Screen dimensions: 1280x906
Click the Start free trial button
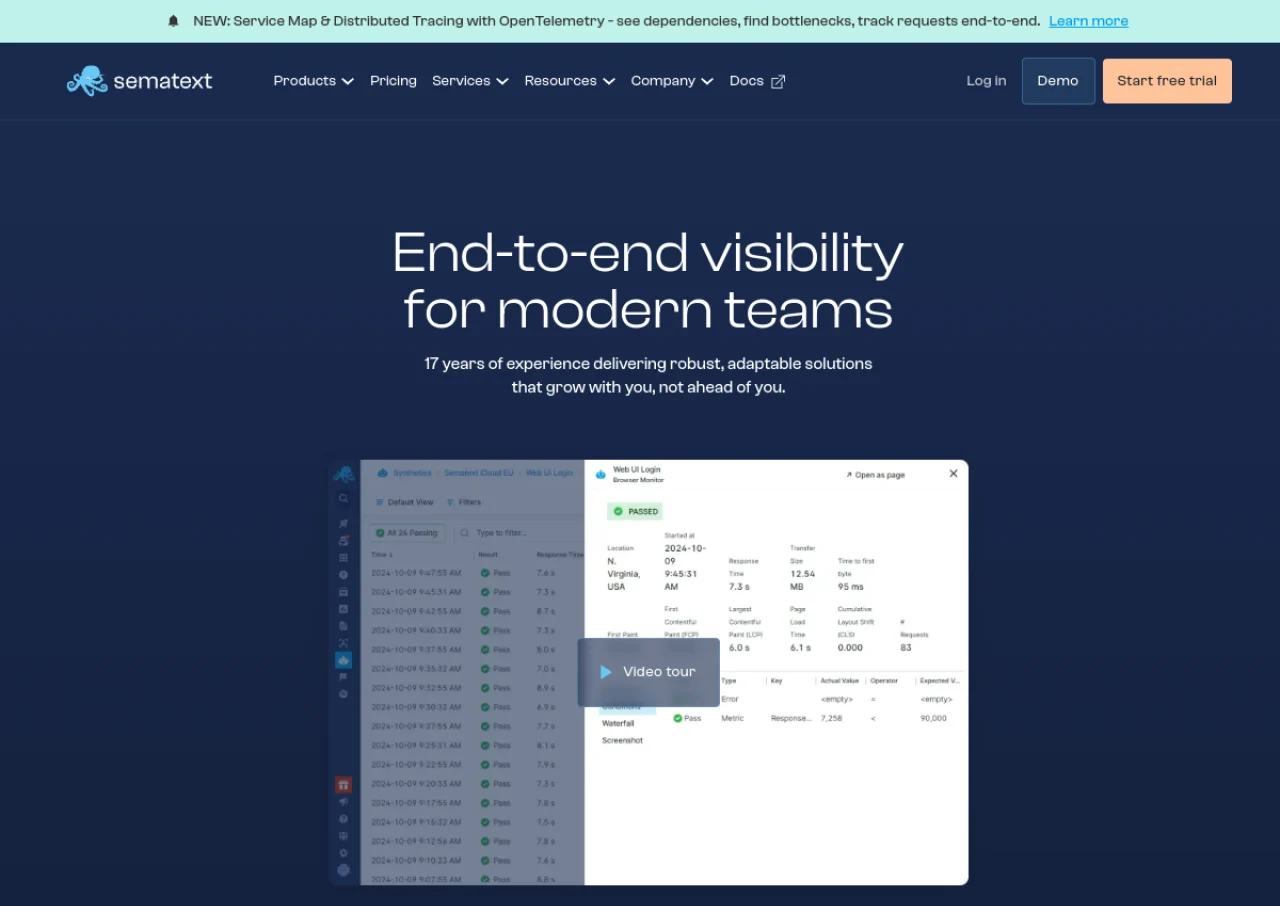coord(1167,81)
